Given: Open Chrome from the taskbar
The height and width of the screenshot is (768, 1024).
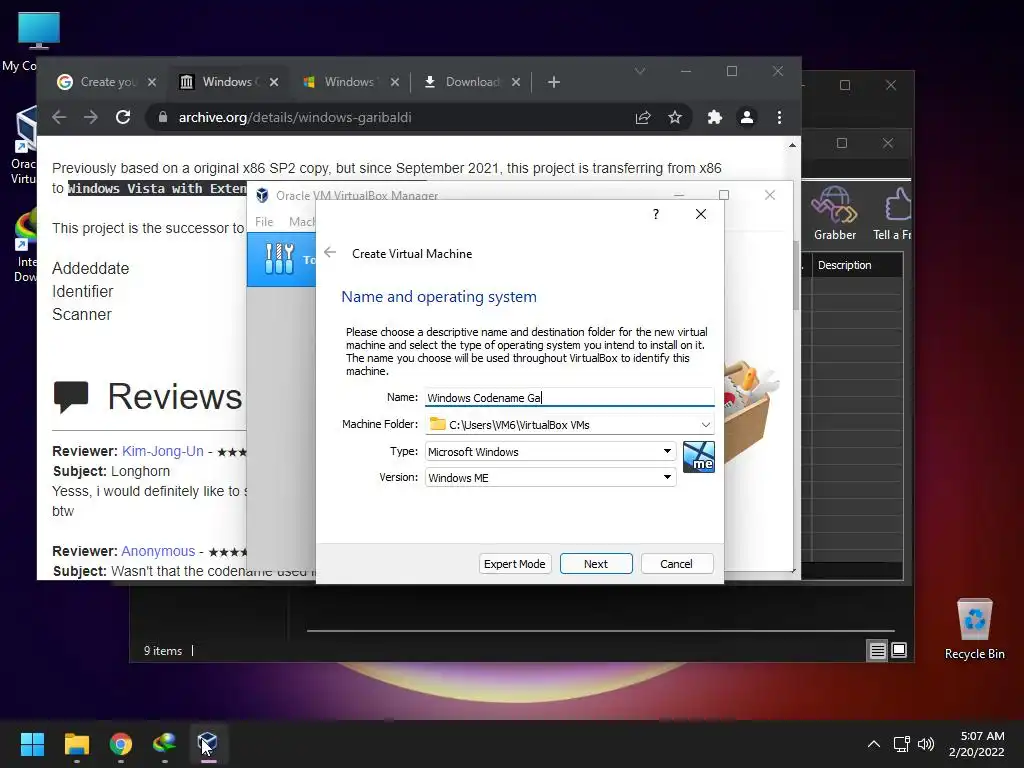Looking at the screenshot, I should pyautogui.click(x=120, y=744).
